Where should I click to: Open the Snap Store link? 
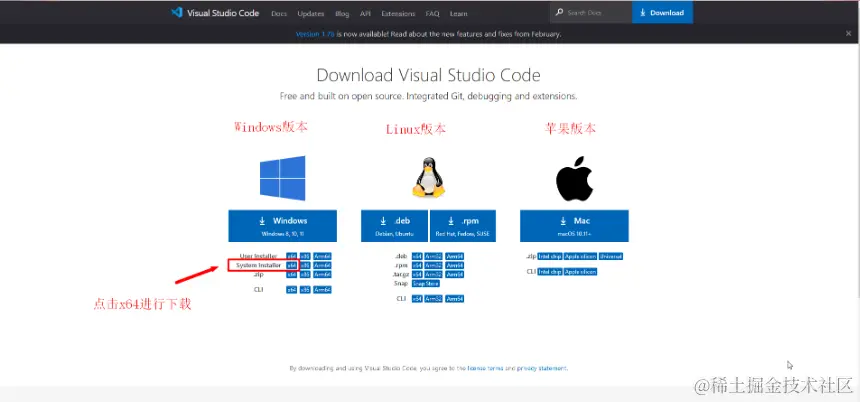pyautogui.click(x=426, y=284)
